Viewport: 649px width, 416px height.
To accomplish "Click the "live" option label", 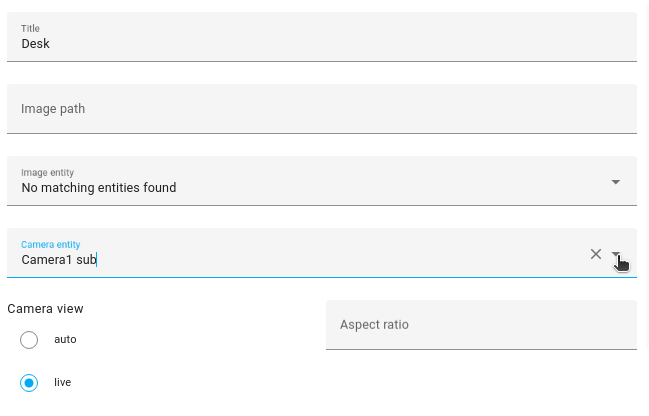I will [63, 382].
